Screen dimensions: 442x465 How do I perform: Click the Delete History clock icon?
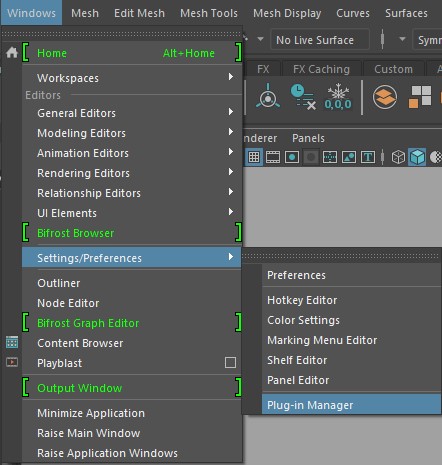tap(303, 97)
